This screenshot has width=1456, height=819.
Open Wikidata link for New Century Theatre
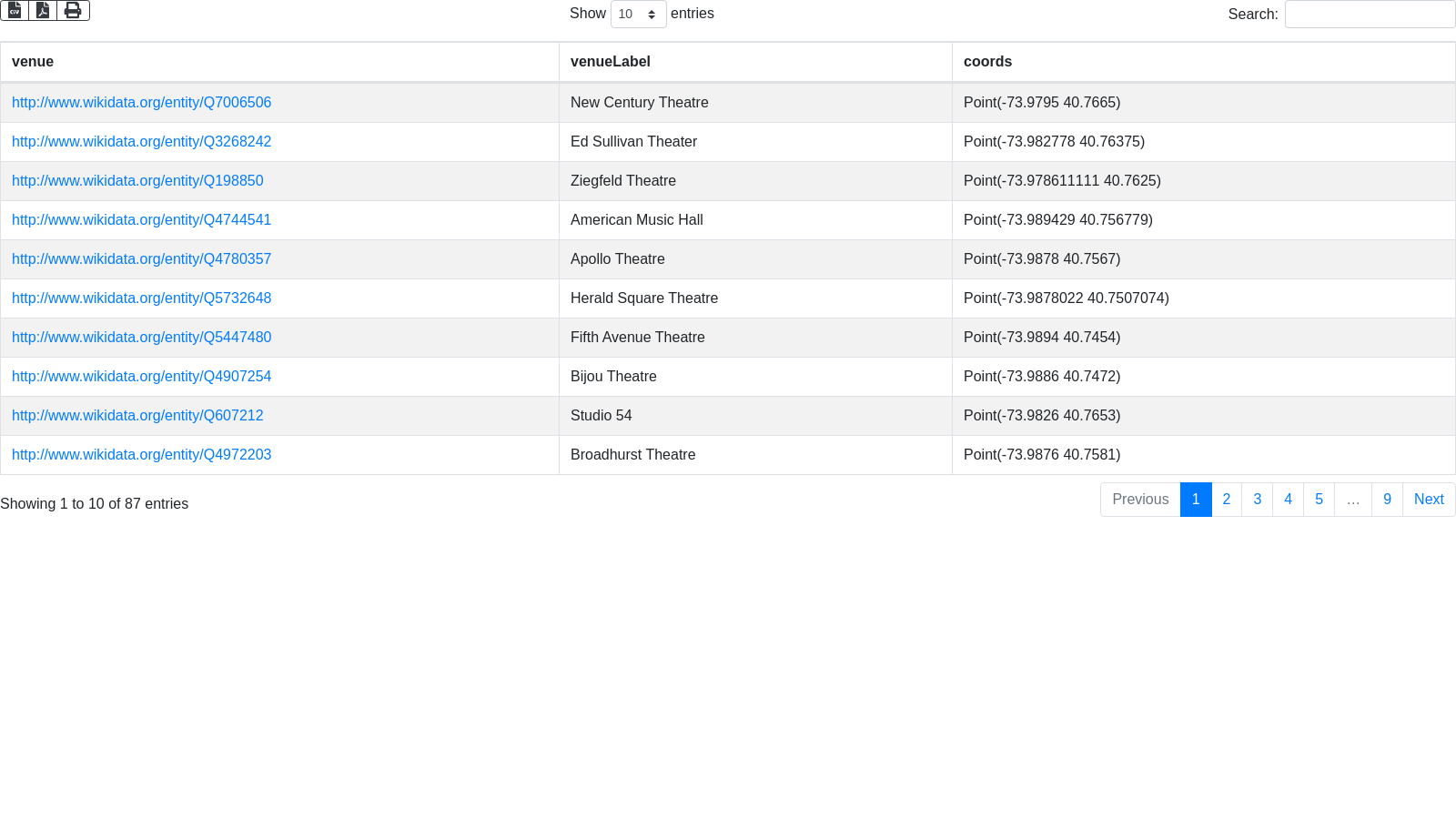(141, 103)
